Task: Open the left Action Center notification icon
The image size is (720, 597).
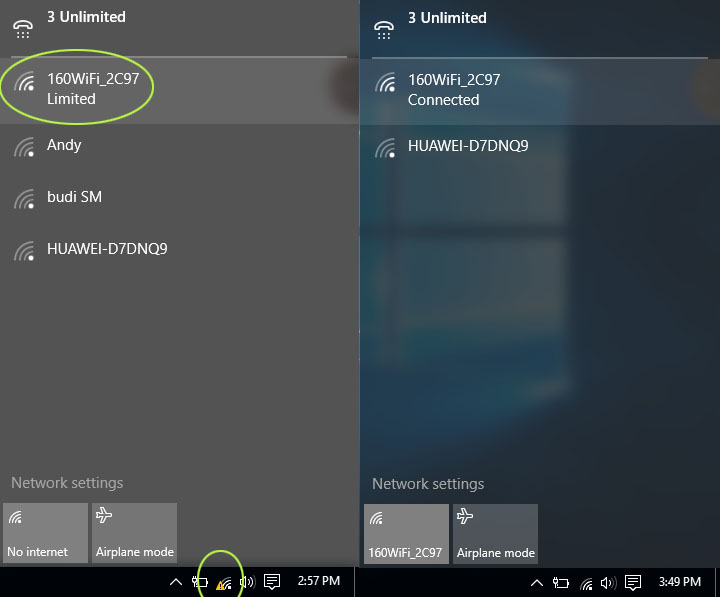Action: [272, 582]
